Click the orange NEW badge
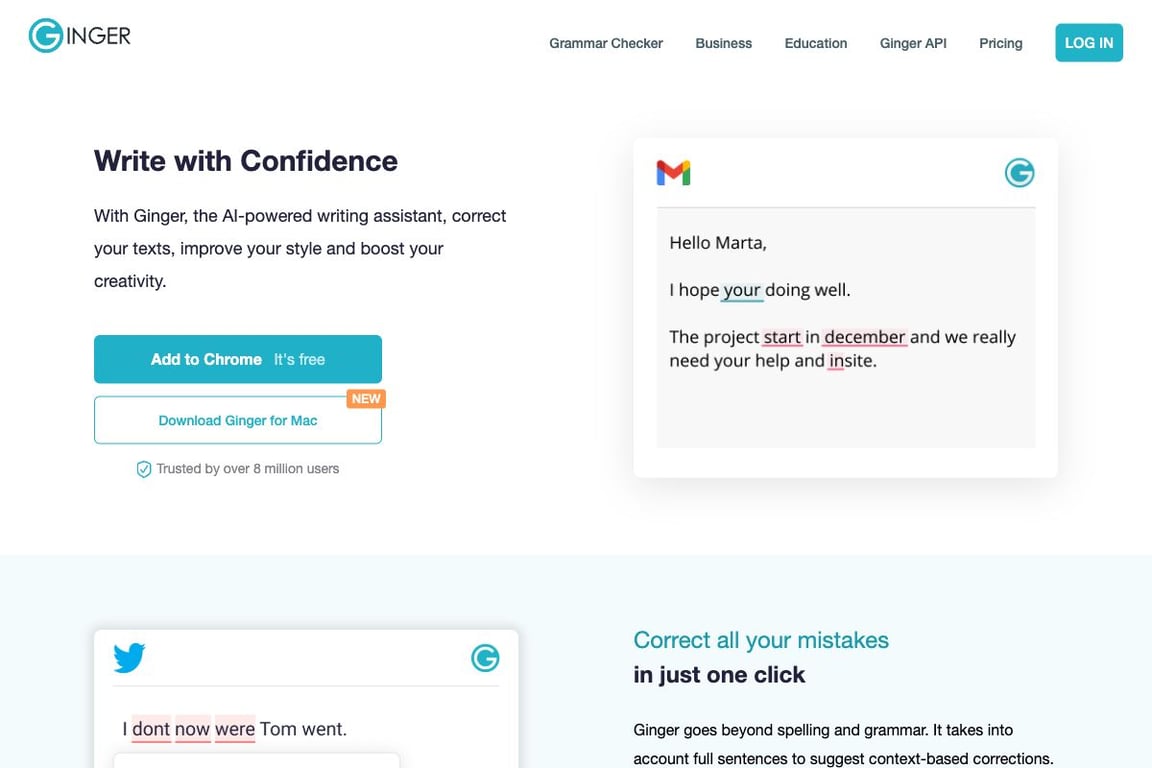 pos(366,398)
